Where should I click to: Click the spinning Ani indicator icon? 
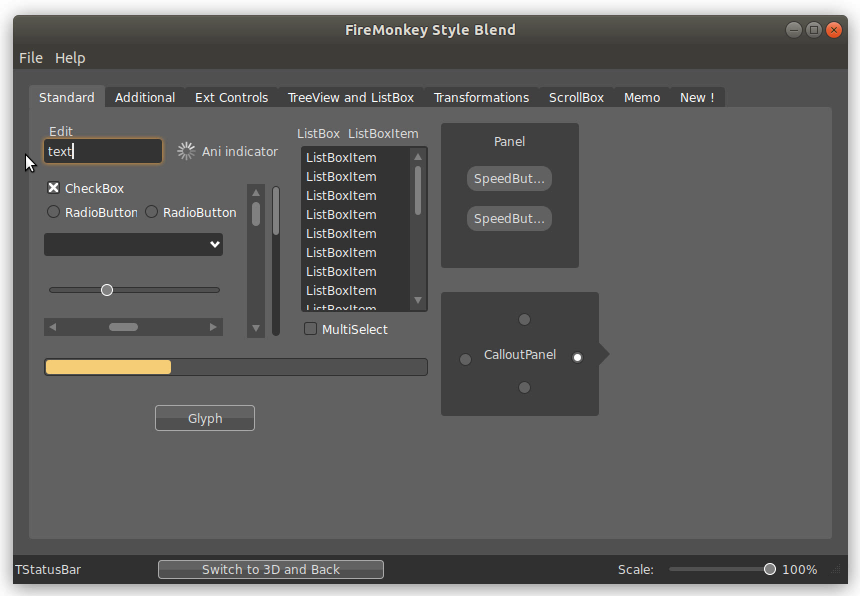pyautogui.click(x=186, y=151)
